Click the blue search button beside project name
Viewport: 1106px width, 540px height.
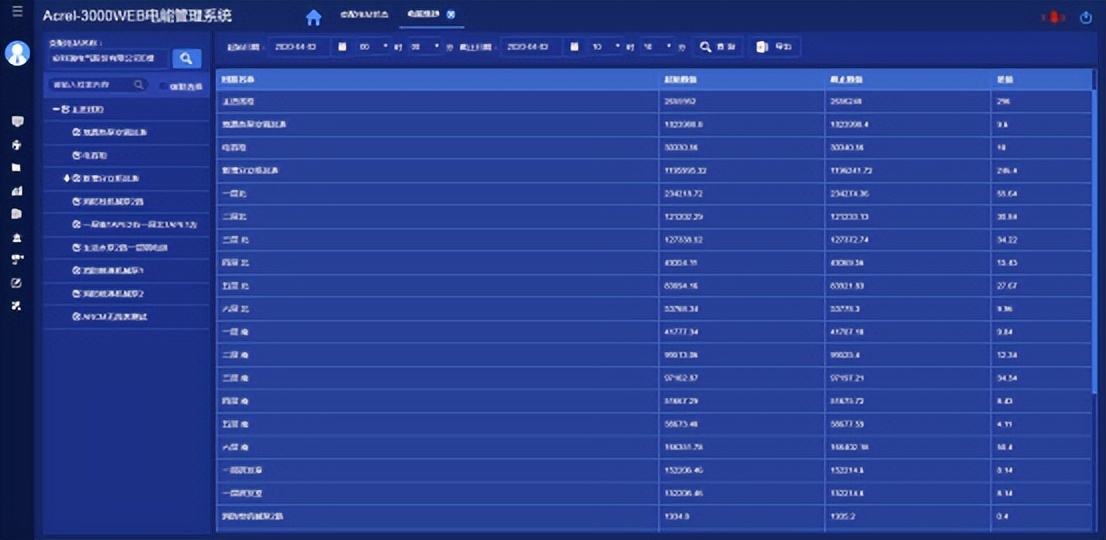(x=187, y=59)
